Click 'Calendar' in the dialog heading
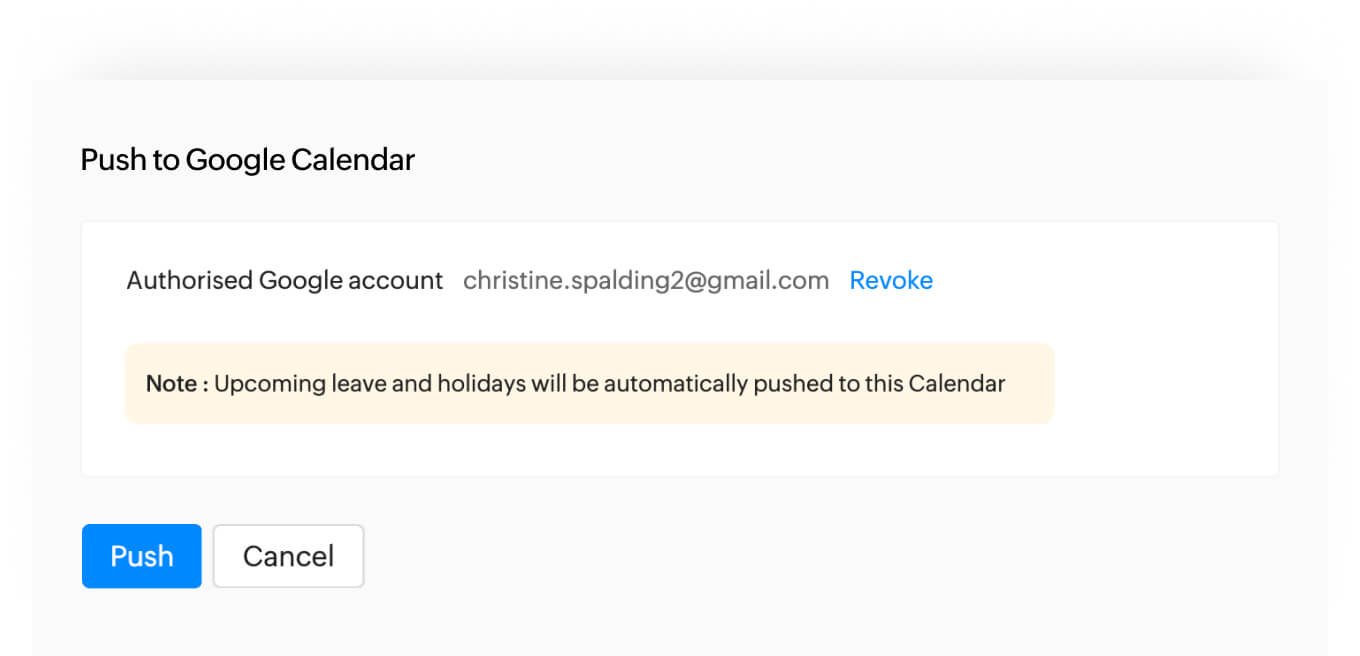The height and width of the screenshot is (656, 1360). [x=353, y=160]
